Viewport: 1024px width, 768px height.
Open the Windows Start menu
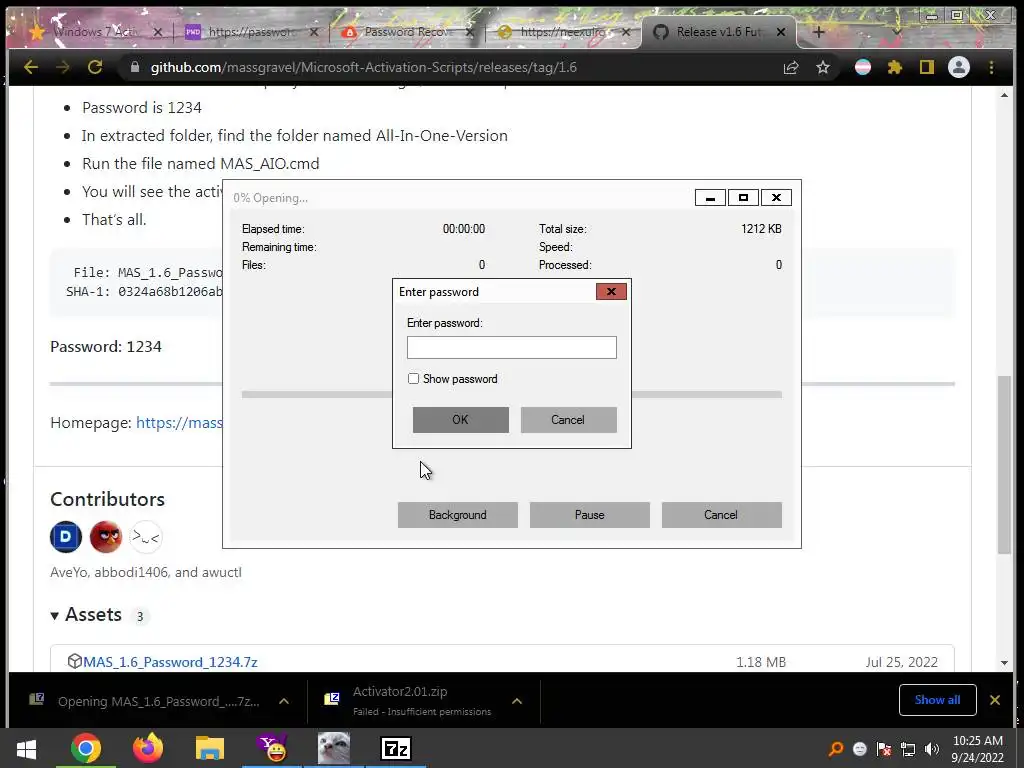26,748
